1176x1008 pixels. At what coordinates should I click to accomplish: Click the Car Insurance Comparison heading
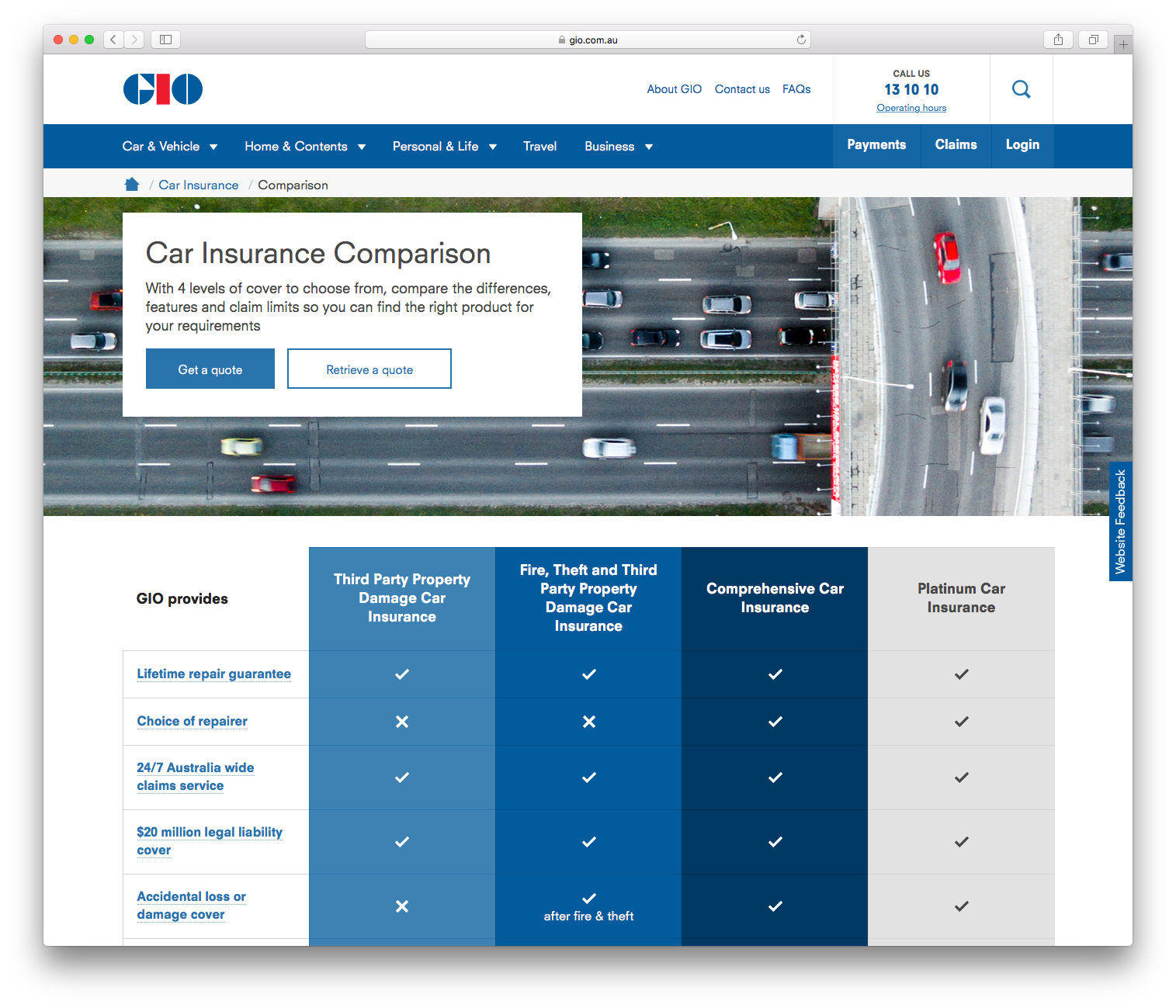(x=318, y=254)
